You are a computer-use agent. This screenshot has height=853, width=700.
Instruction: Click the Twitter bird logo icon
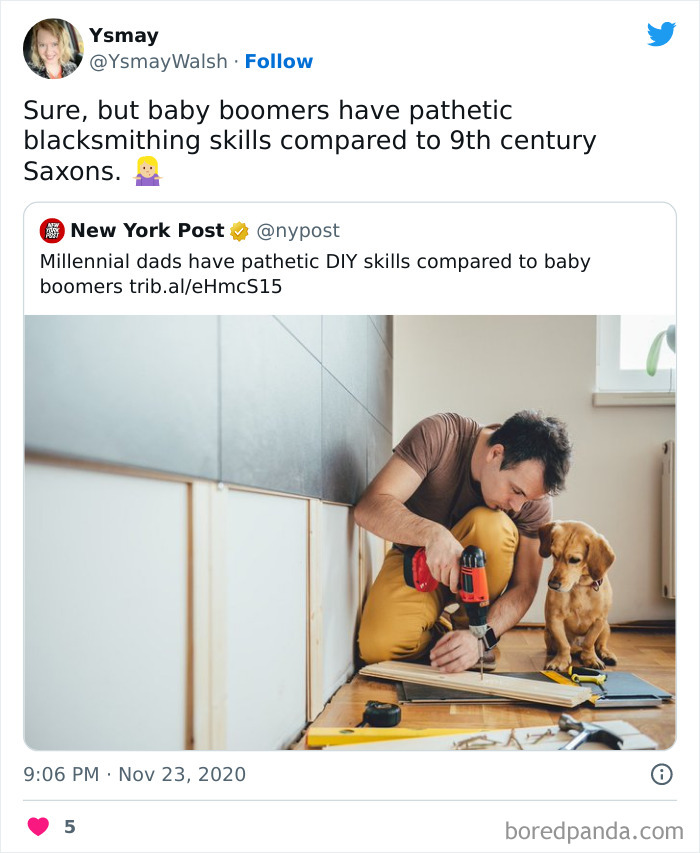662,33
